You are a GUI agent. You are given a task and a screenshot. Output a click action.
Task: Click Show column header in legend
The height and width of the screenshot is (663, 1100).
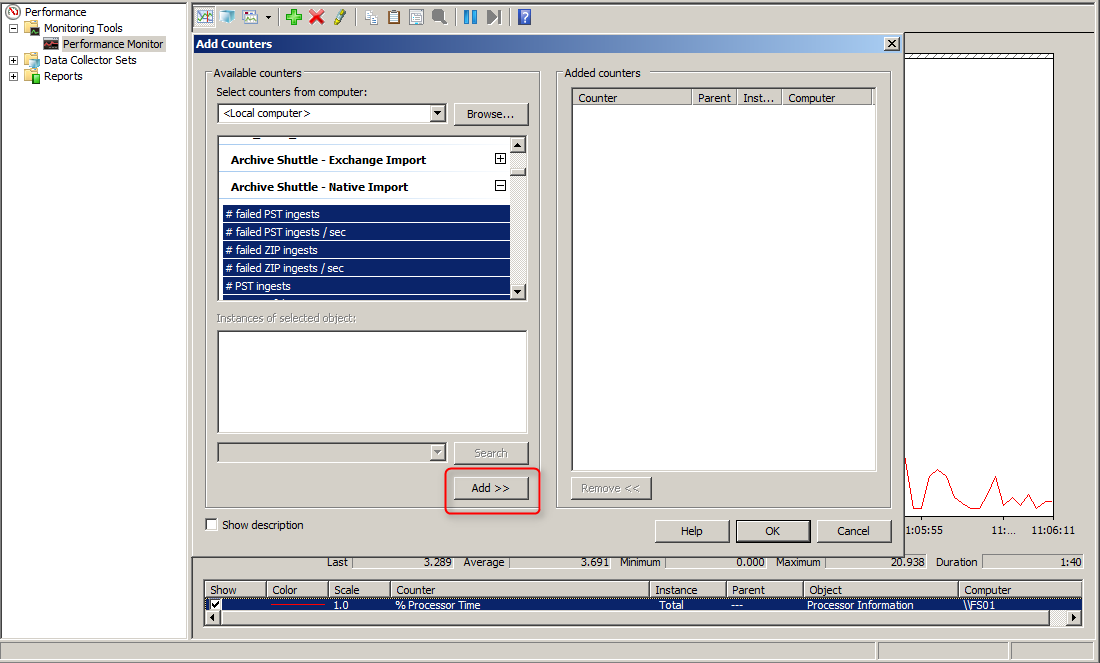pos(235,589)
